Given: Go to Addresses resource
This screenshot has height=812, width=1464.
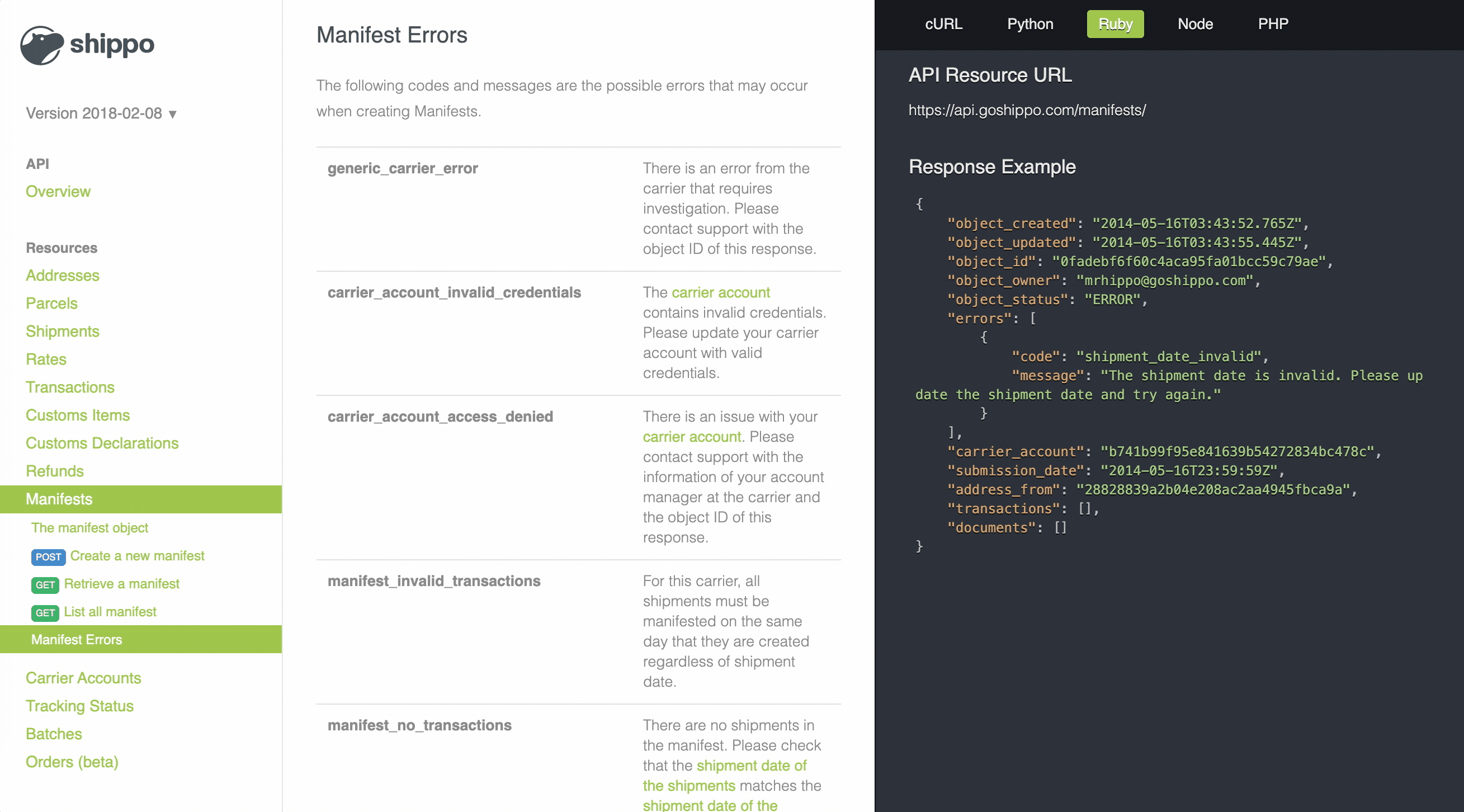Looking at the screenshot, I should (x=63, y=276).
